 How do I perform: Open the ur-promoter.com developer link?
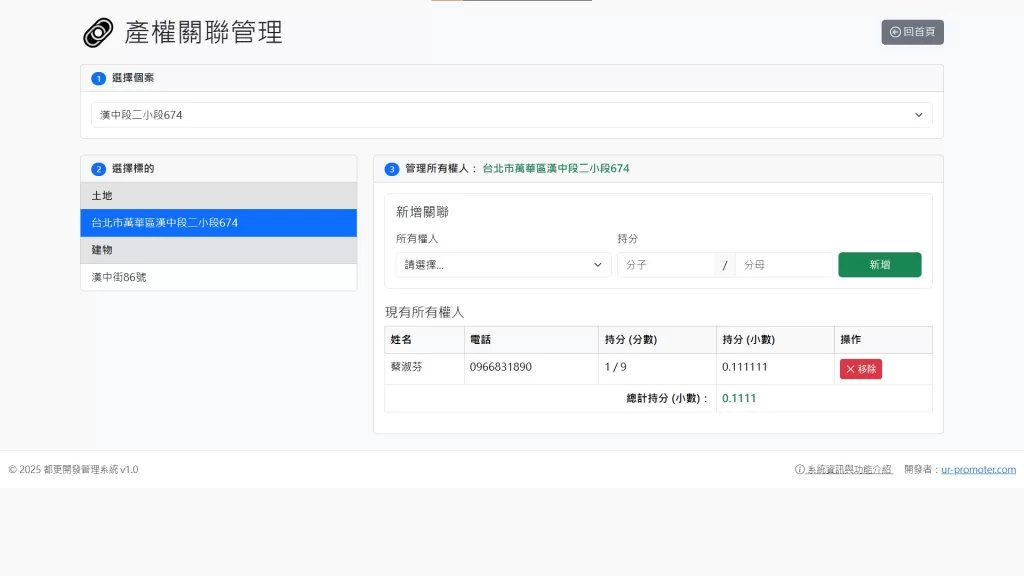click(978, 469)
